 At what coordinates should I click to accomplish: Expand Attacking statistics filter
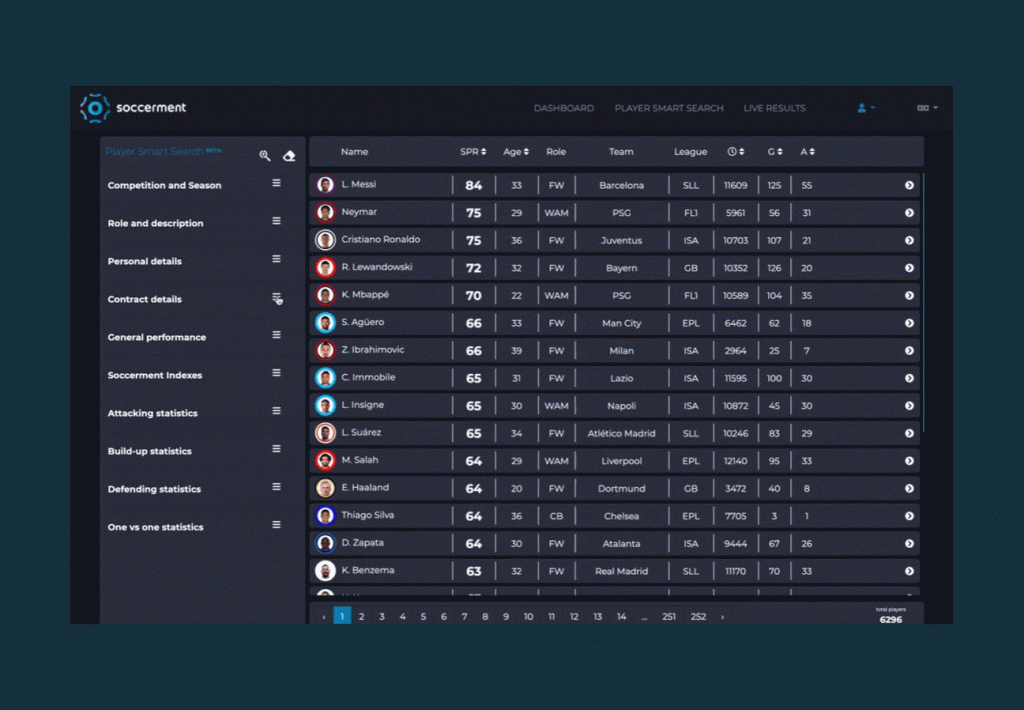click(276, 411)
